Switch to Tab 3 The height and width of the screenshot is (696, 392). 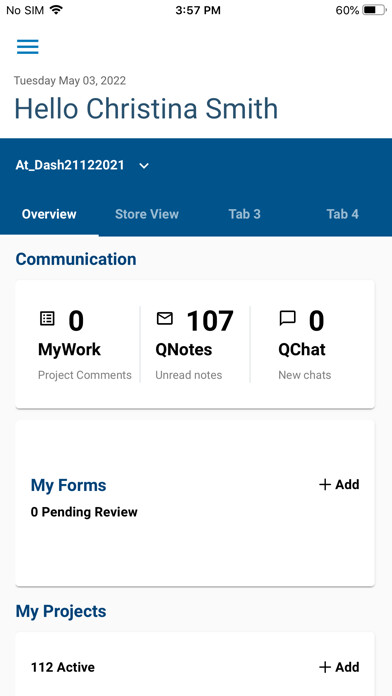(x=245, y=214)
